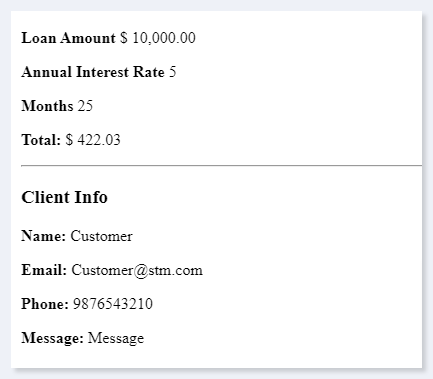Click the Client Info heading

[x=64, y=197]
